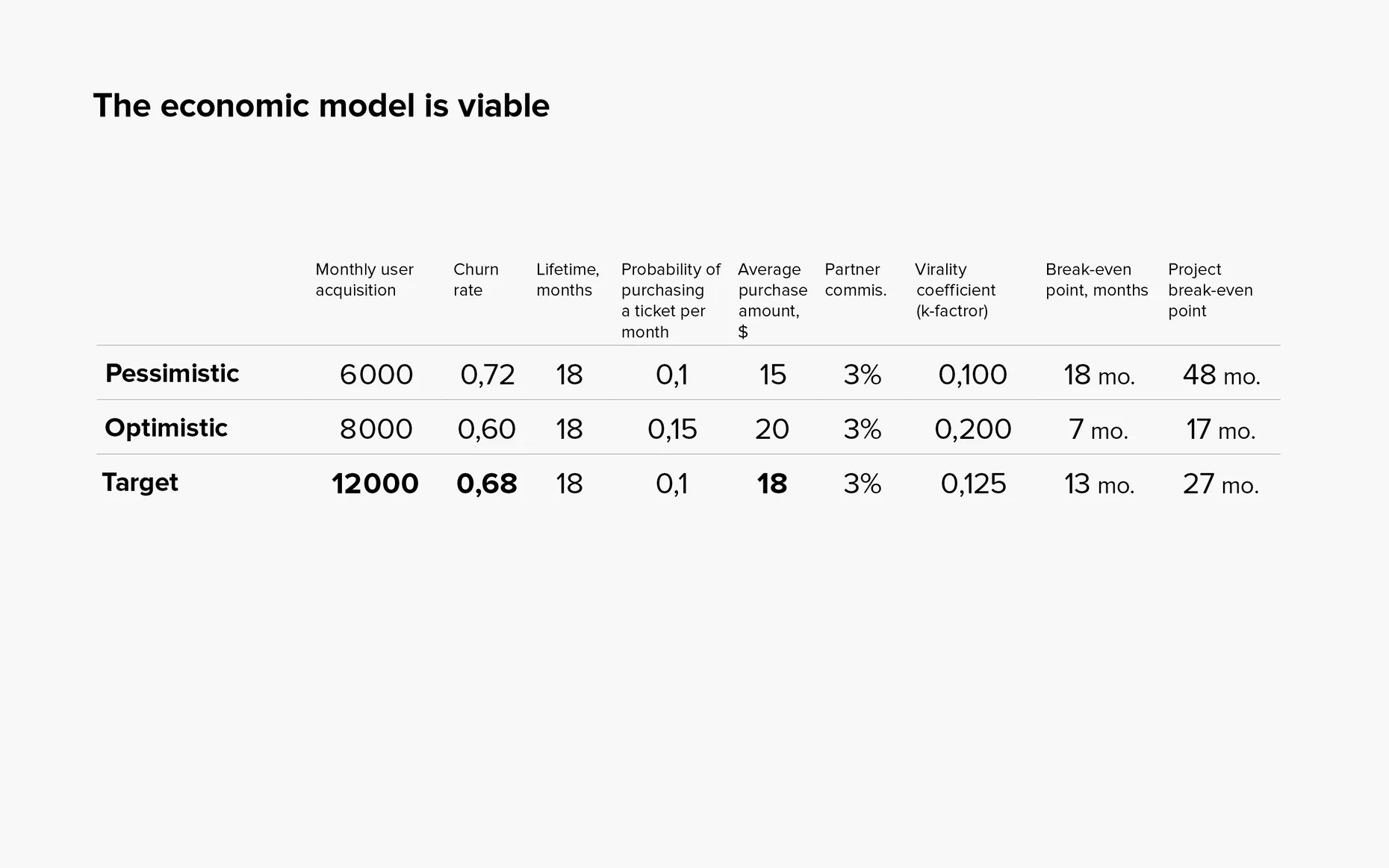Select the Lifetime, months column header
Screen dimensions: 1389x868
click(568, 280)
